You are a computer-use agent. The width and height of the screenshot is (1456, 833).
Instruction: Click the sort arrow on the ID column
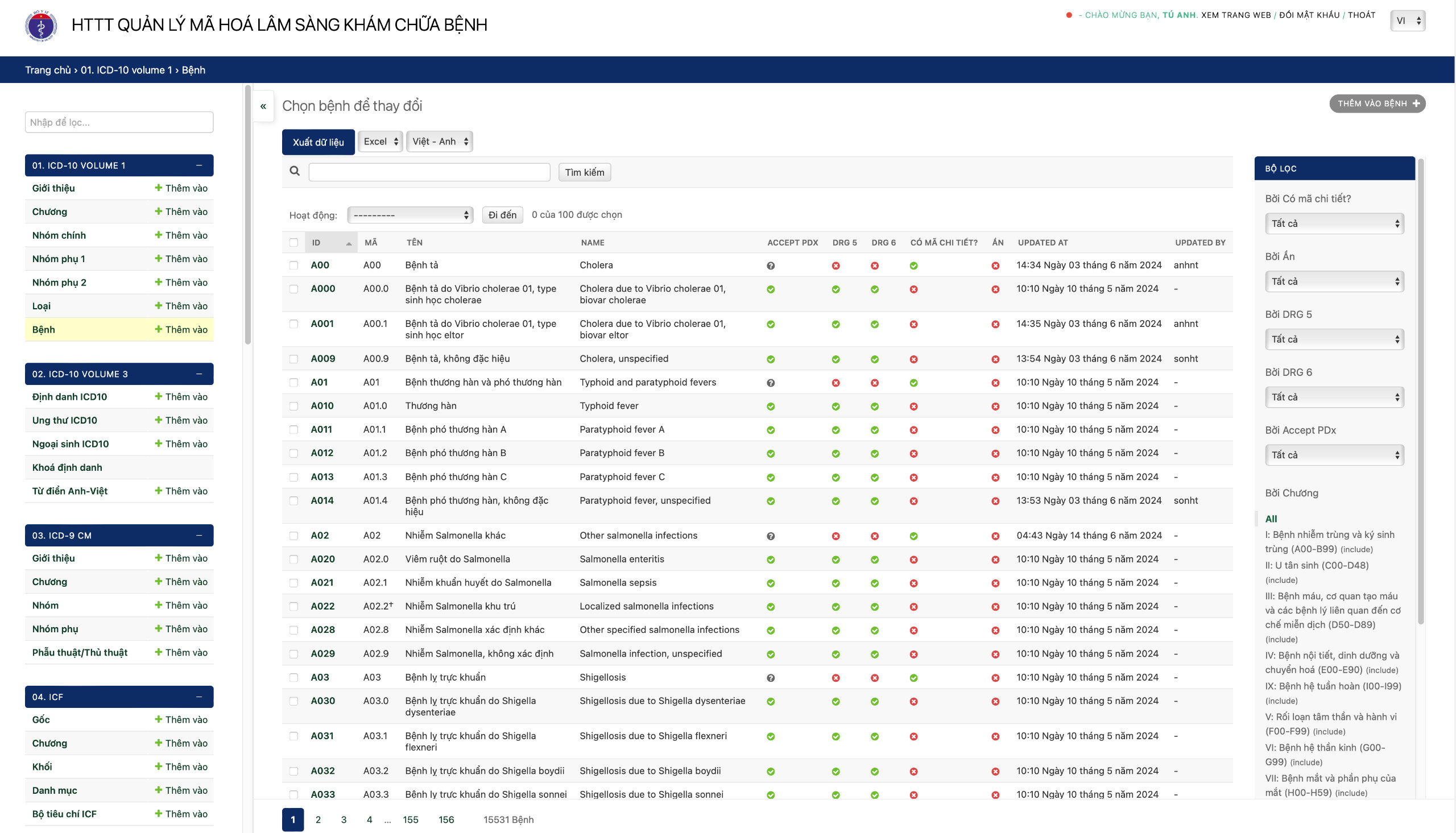tap(349, 243)
